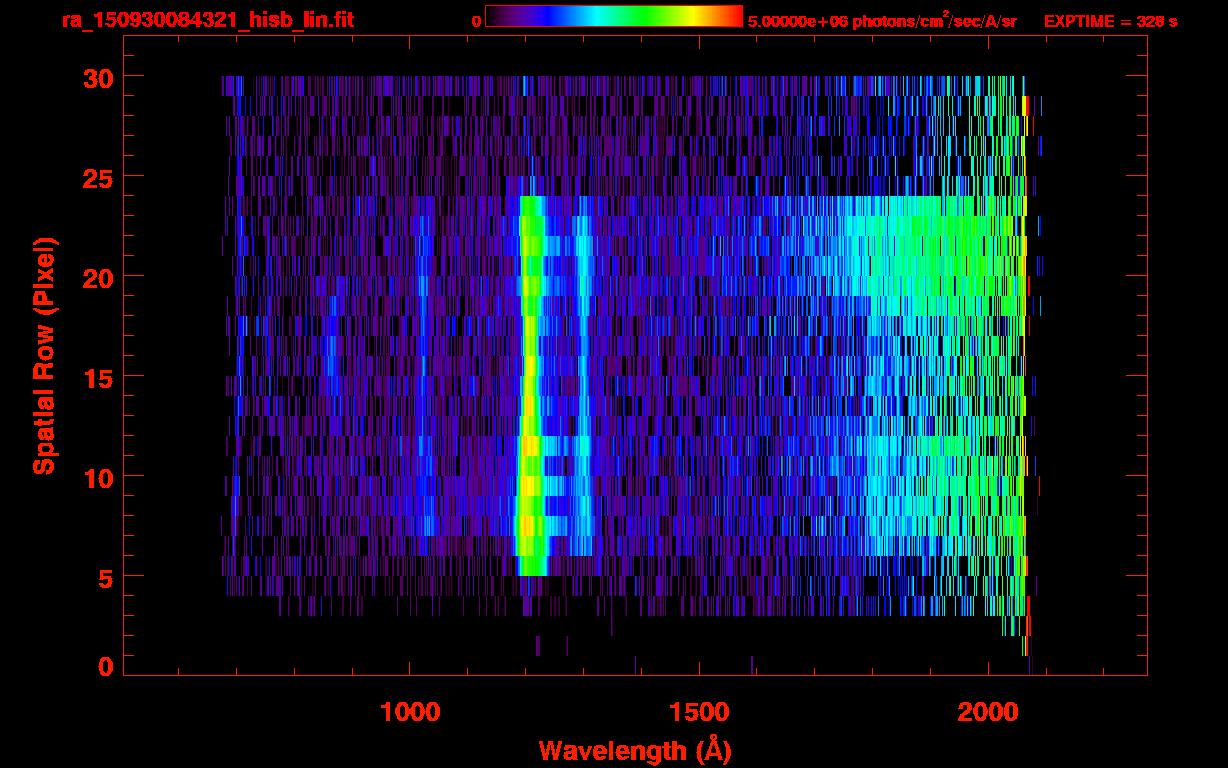This screenshot has width=1228, height=768.
Task: Click the 2000 wavelength tick label
Action: pos(988,712)
